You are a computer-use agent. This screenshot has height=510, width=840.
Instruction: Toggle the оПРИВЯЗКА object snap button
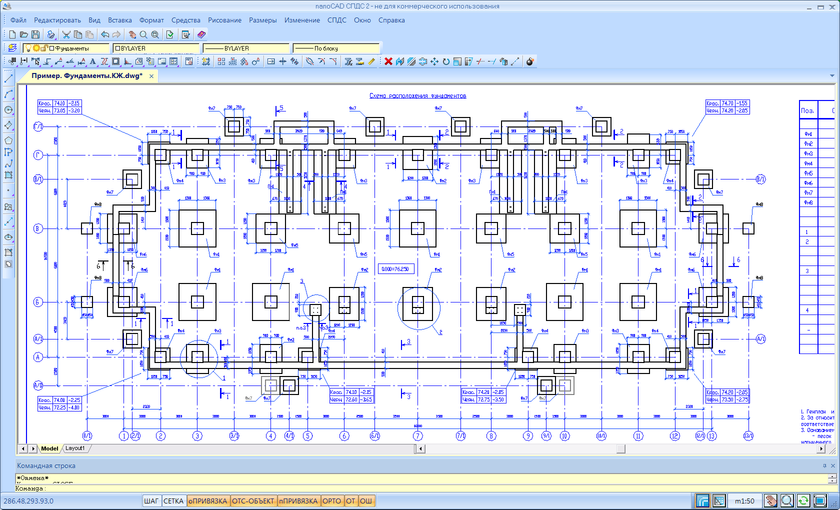click(207, 499)
